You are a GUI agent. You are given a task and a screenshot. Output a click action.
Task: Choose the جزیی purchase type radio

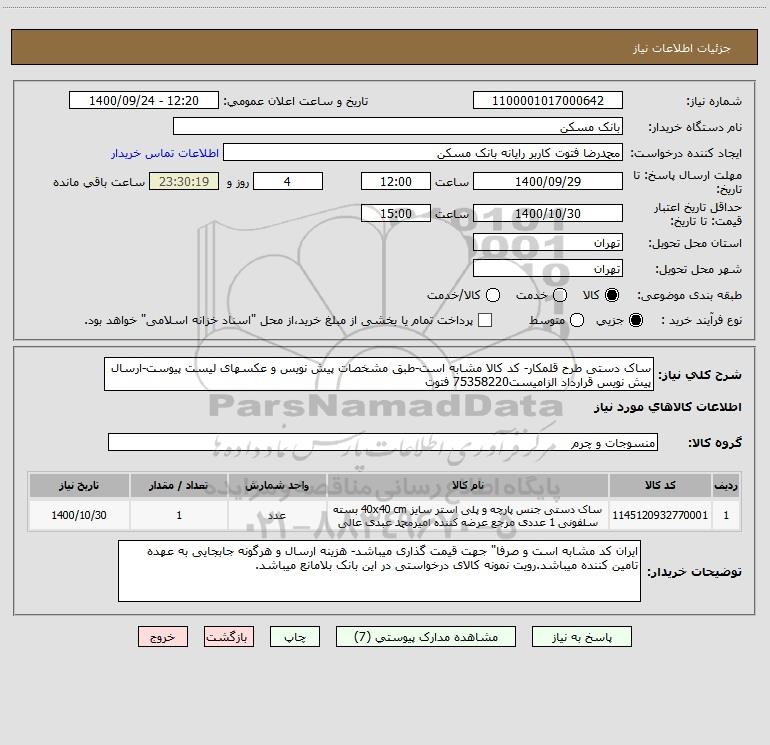636,320
